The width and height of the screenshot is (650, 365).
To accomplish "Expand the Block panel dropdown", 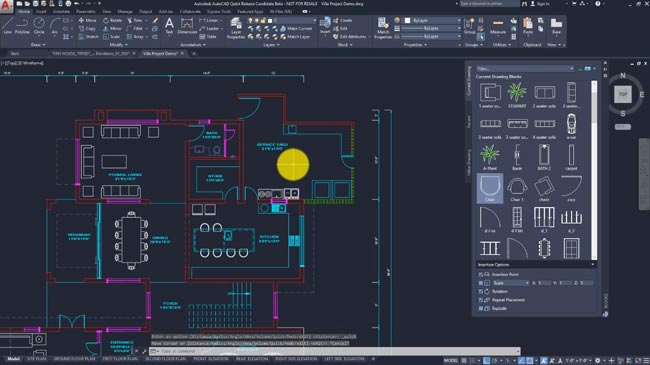I will pos(345,45).
